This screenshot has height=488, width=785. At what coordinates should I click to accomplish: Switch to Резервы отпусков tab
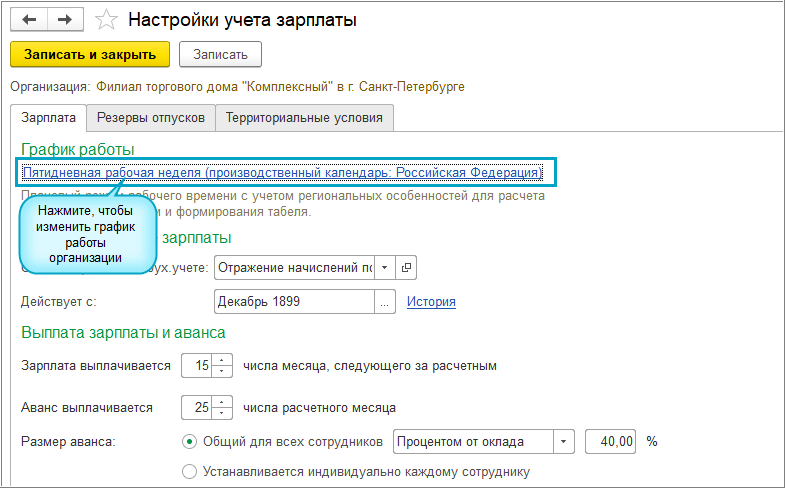[151, 117]
